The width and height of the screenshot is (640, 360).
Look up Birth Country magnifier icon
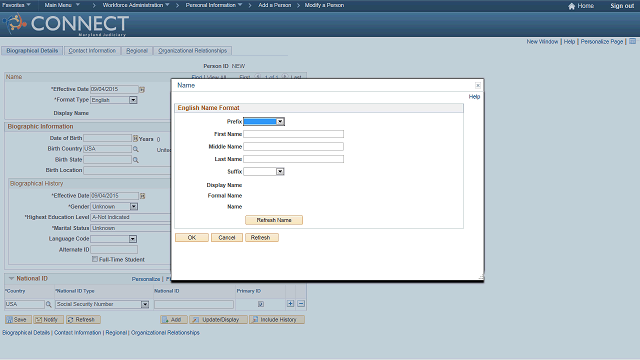(x=136, y=149)
